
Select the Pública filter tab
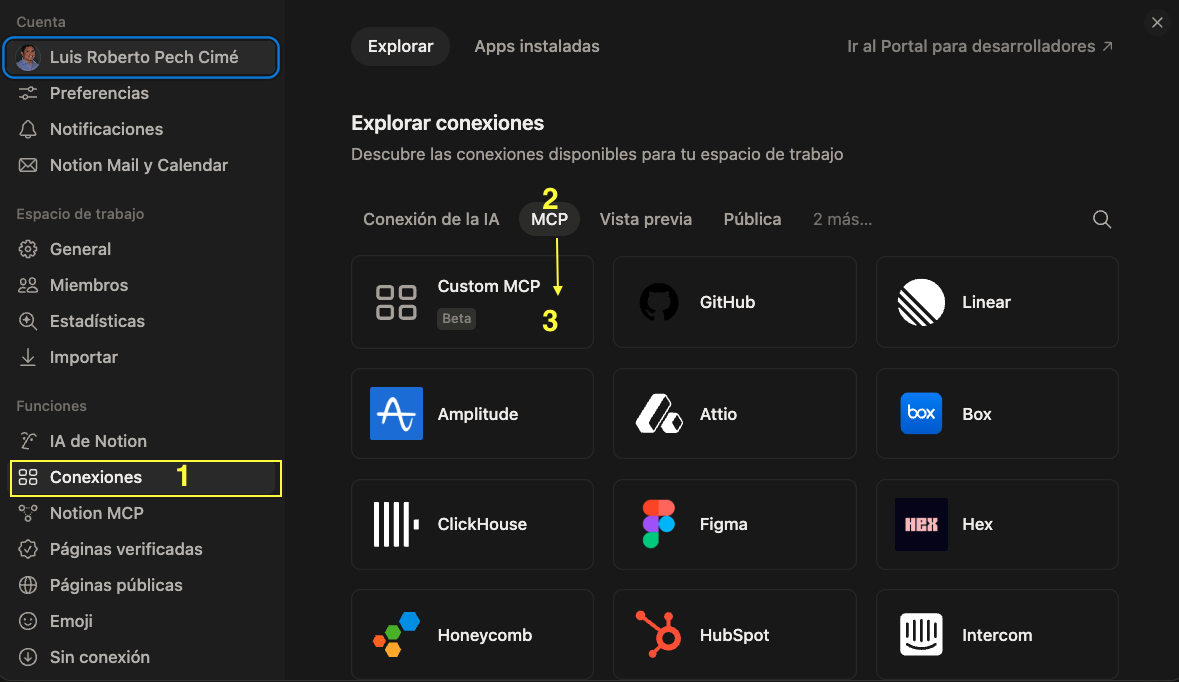tap(752, 220)
